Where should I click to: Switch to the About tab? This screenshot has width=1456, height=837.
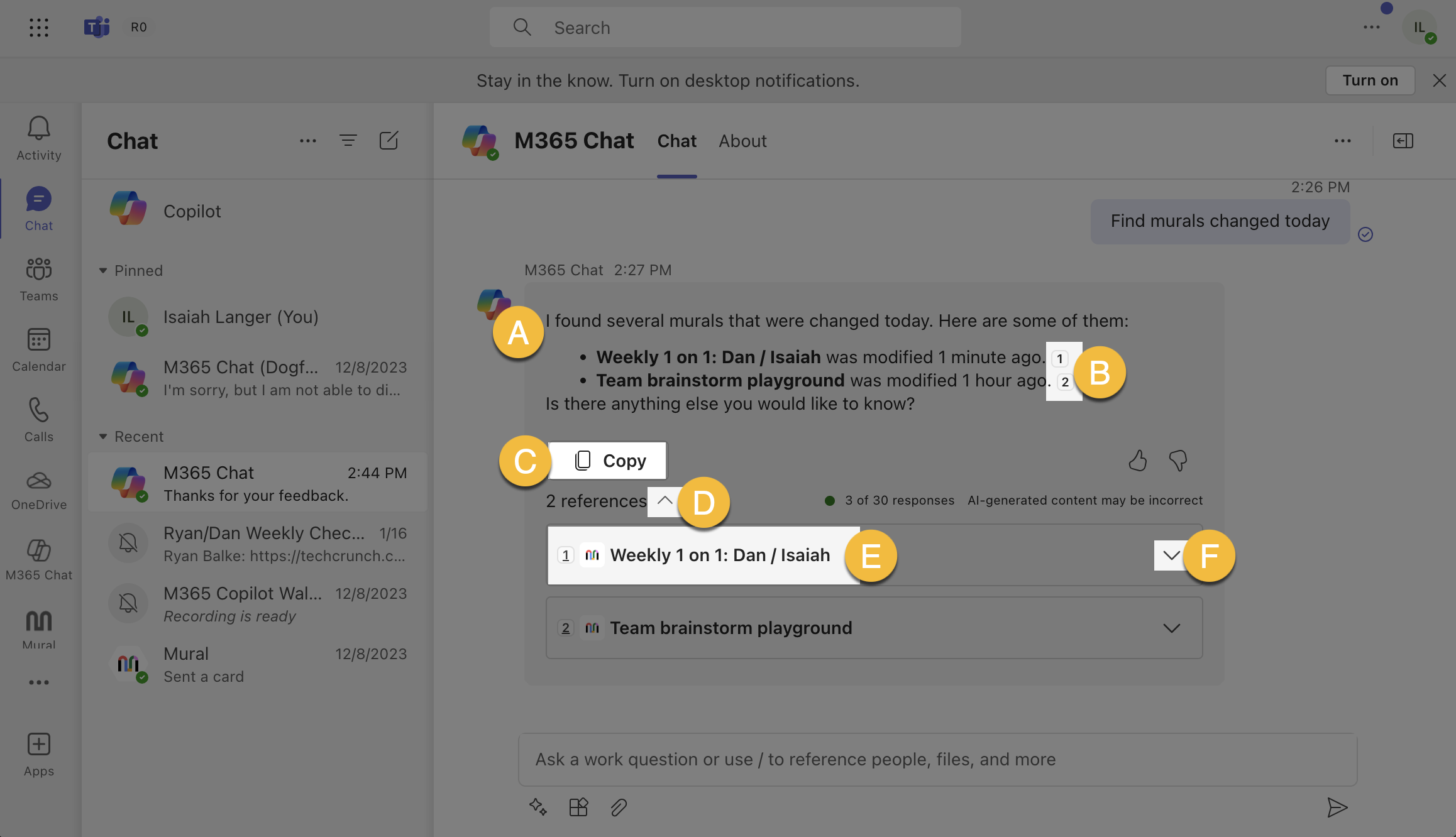pos(742,141)
